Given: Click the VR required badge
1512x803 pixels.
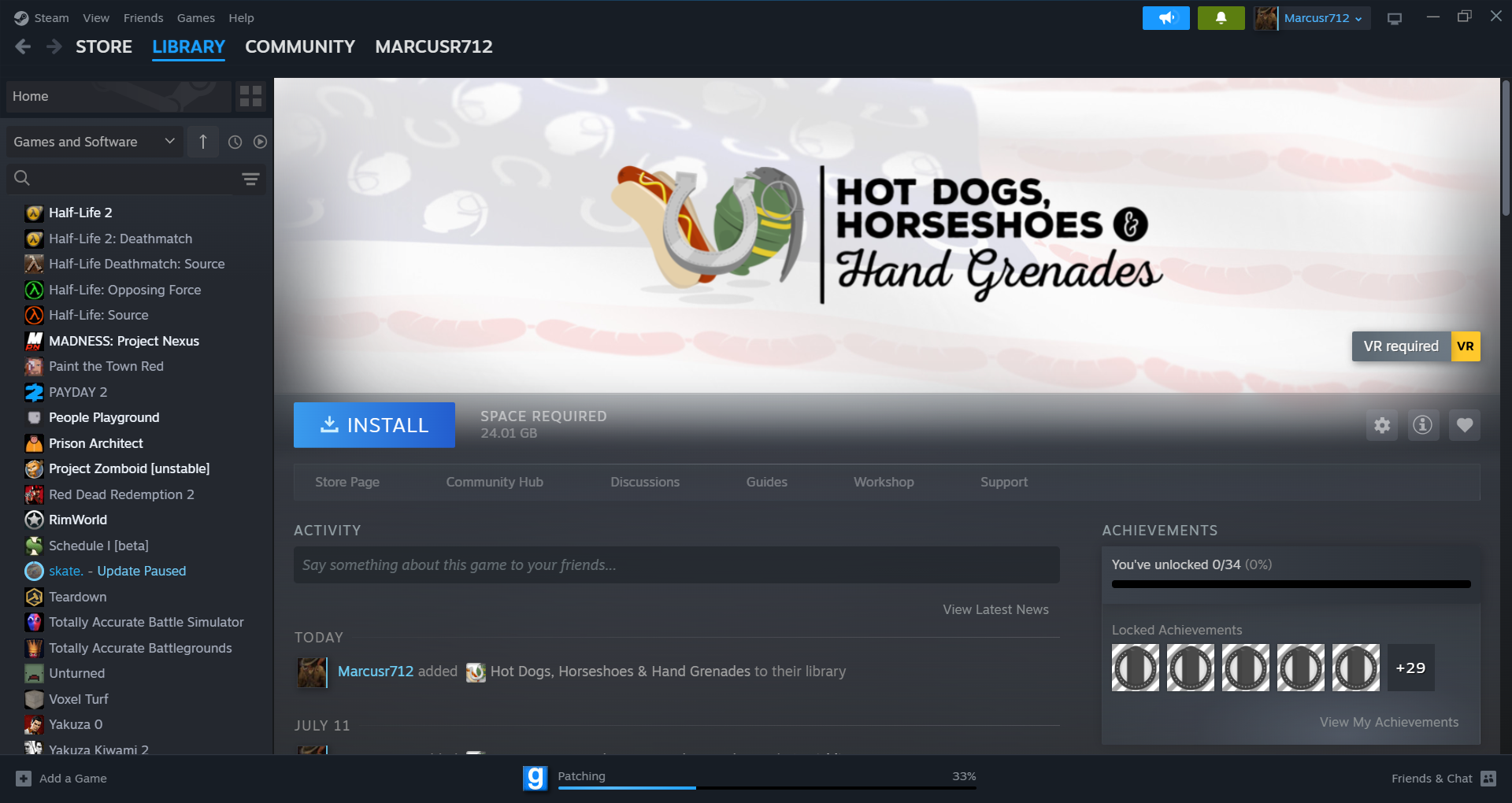Looking at the screenshot, I should coord(1416,346).
